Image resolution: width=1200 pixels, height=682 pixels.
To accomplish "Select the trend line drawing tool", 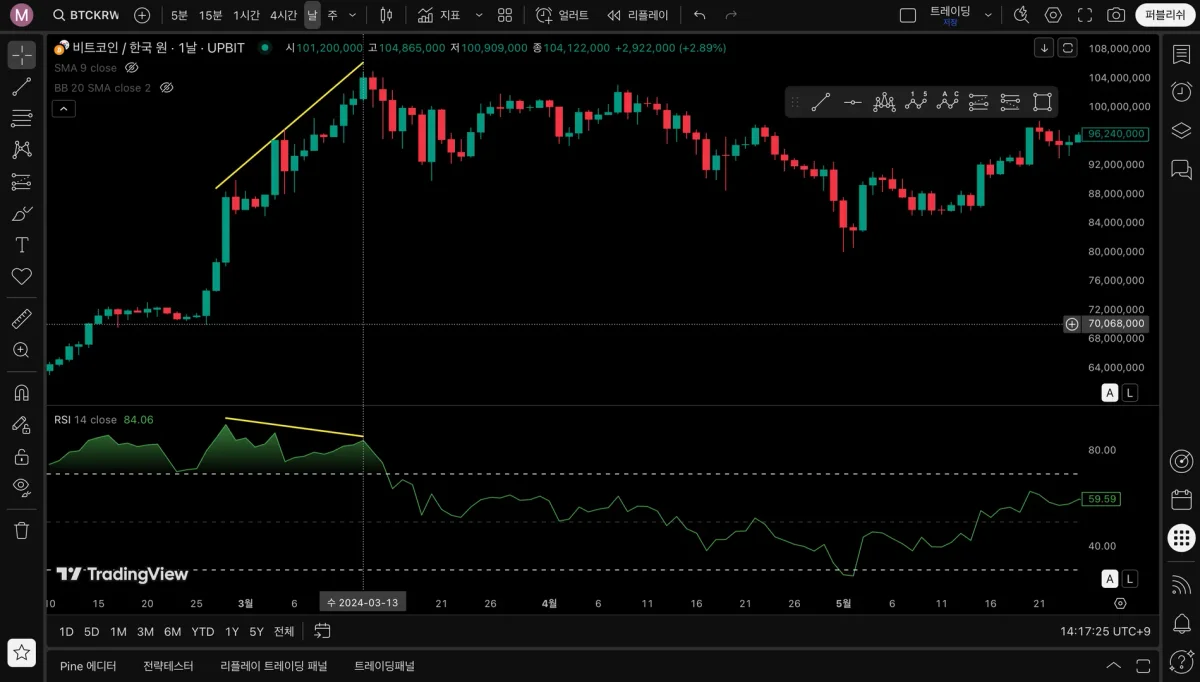I will coord(21,87).
